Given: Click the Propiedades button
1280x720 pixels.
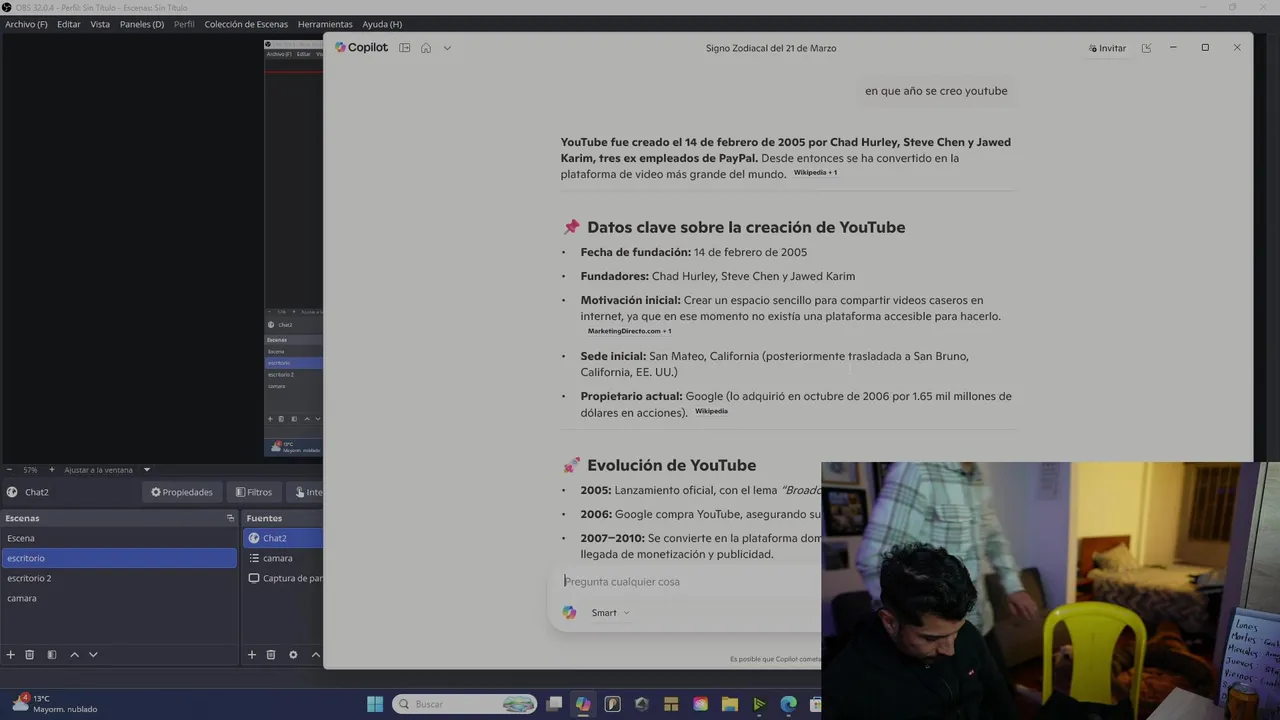Looking at the screenshot, I should (182, 492).
